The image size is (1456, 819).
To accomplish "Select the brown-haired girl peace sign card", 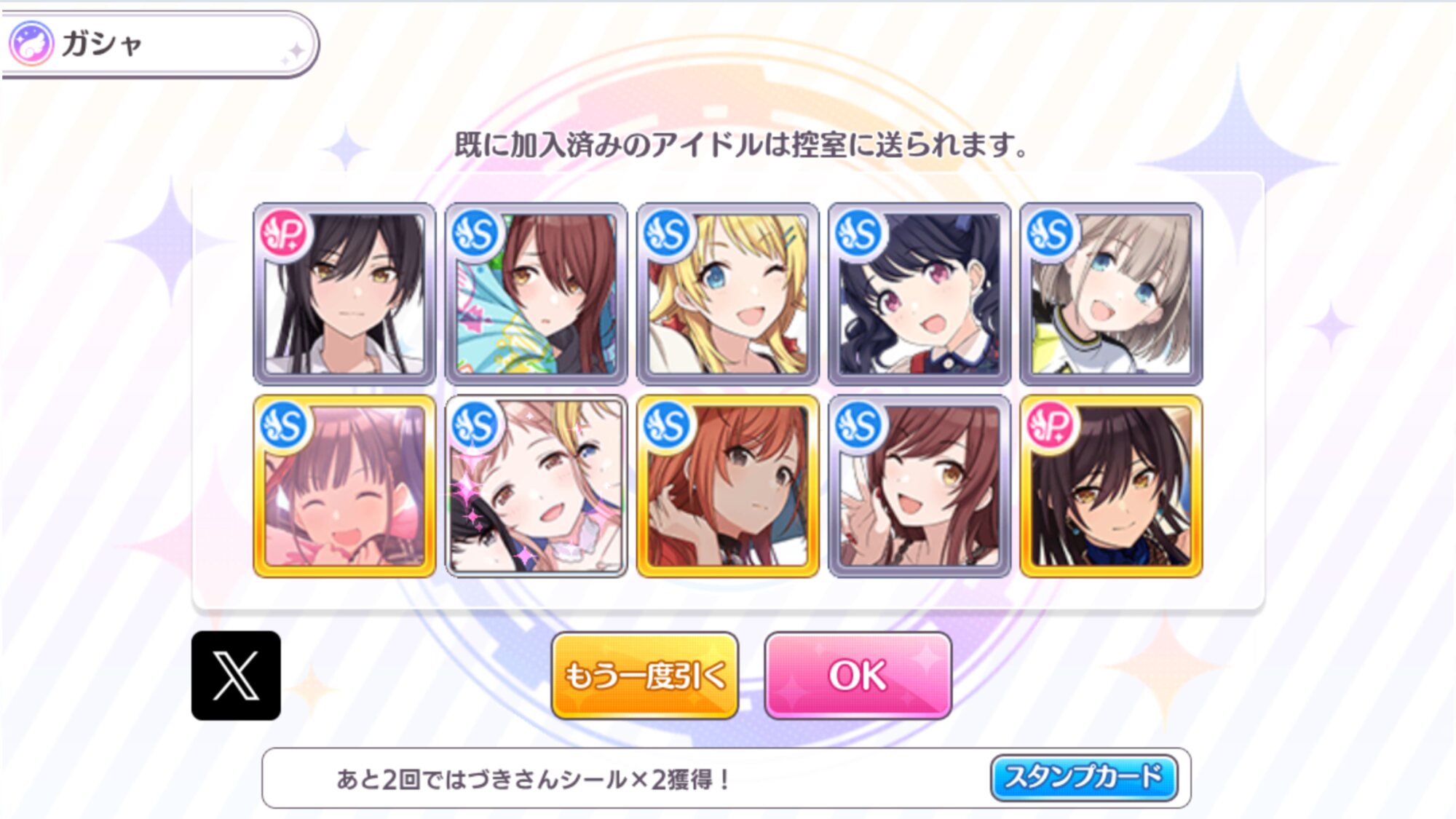I will click(x=919, y=486).
